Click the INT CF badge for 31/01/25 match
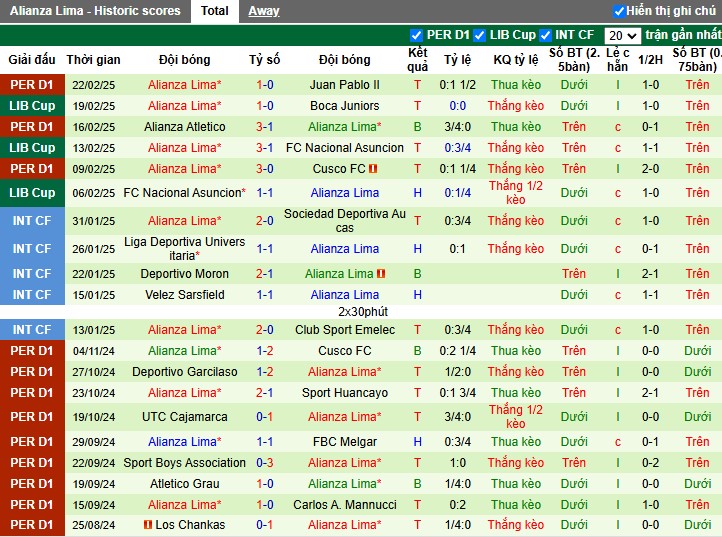722x537 pixels. 32,221
